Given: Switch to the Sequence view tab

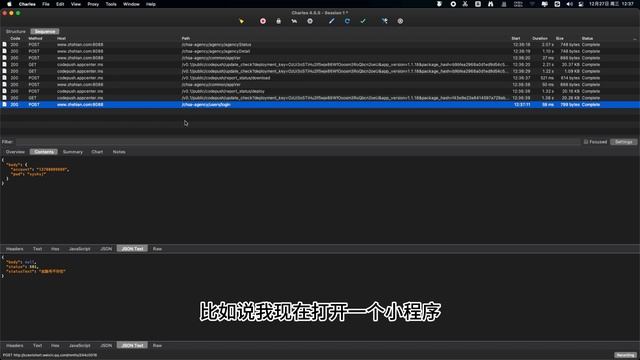Looking at the screenshot, I should (x=45, y=31).
